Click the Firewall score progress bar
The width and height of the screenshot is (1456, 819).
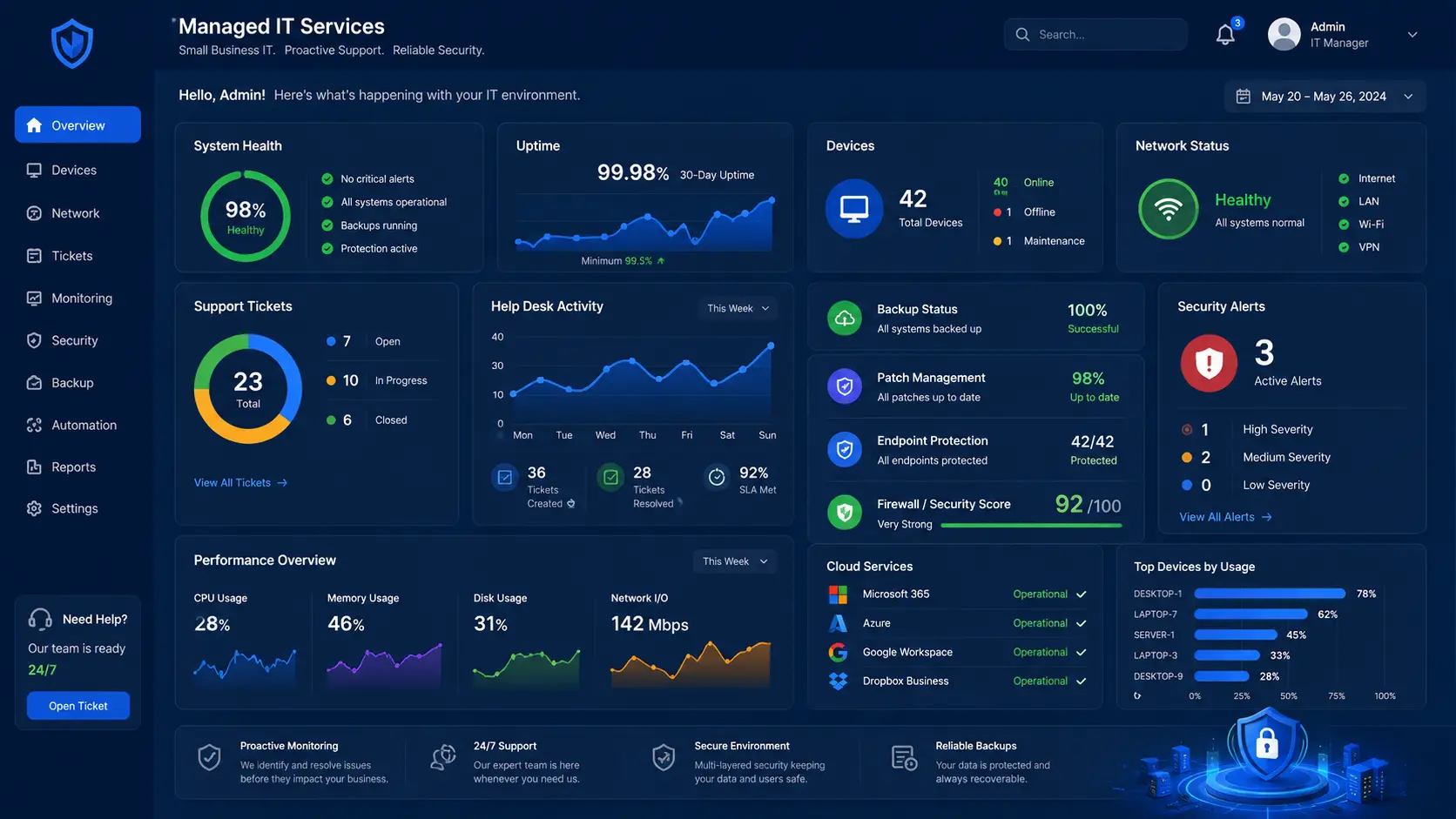(1032, 526)
